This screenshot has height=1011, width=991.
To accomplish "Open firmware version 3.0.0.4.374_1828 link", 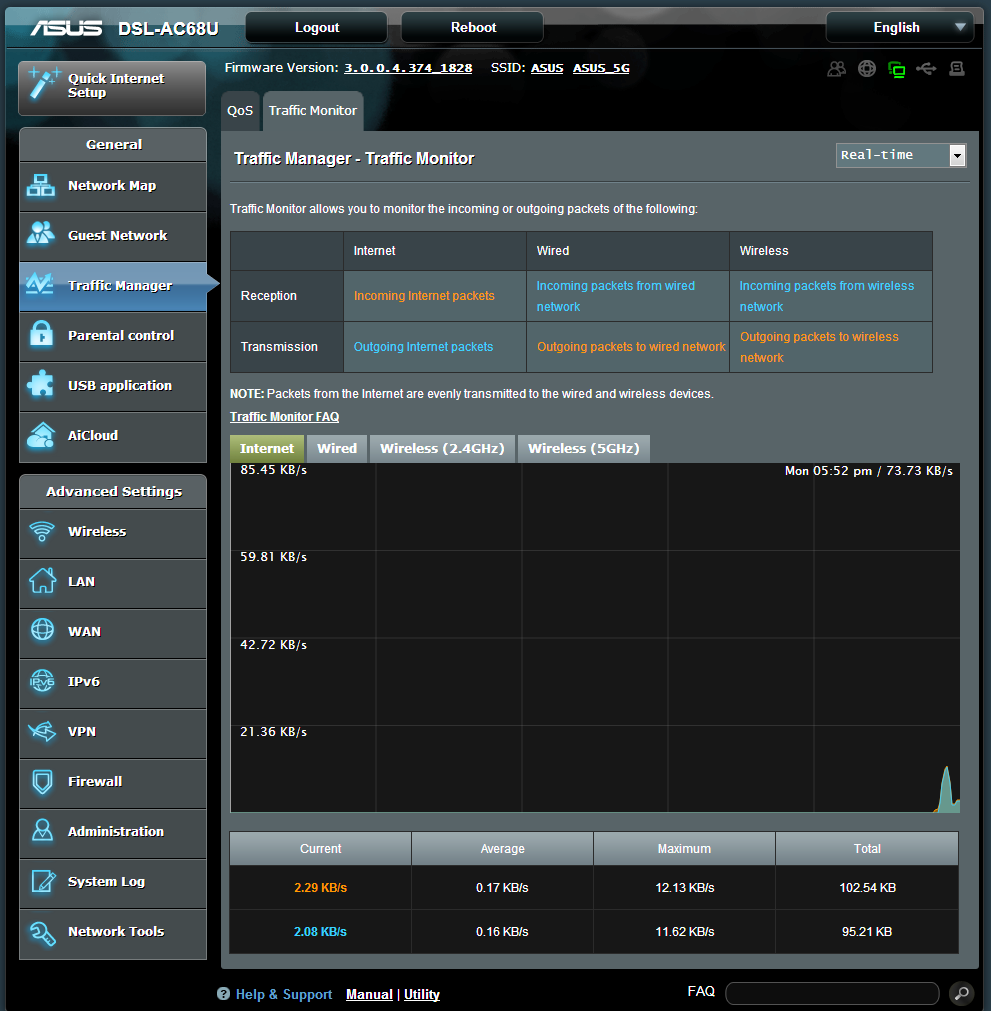I will (408, 68).
